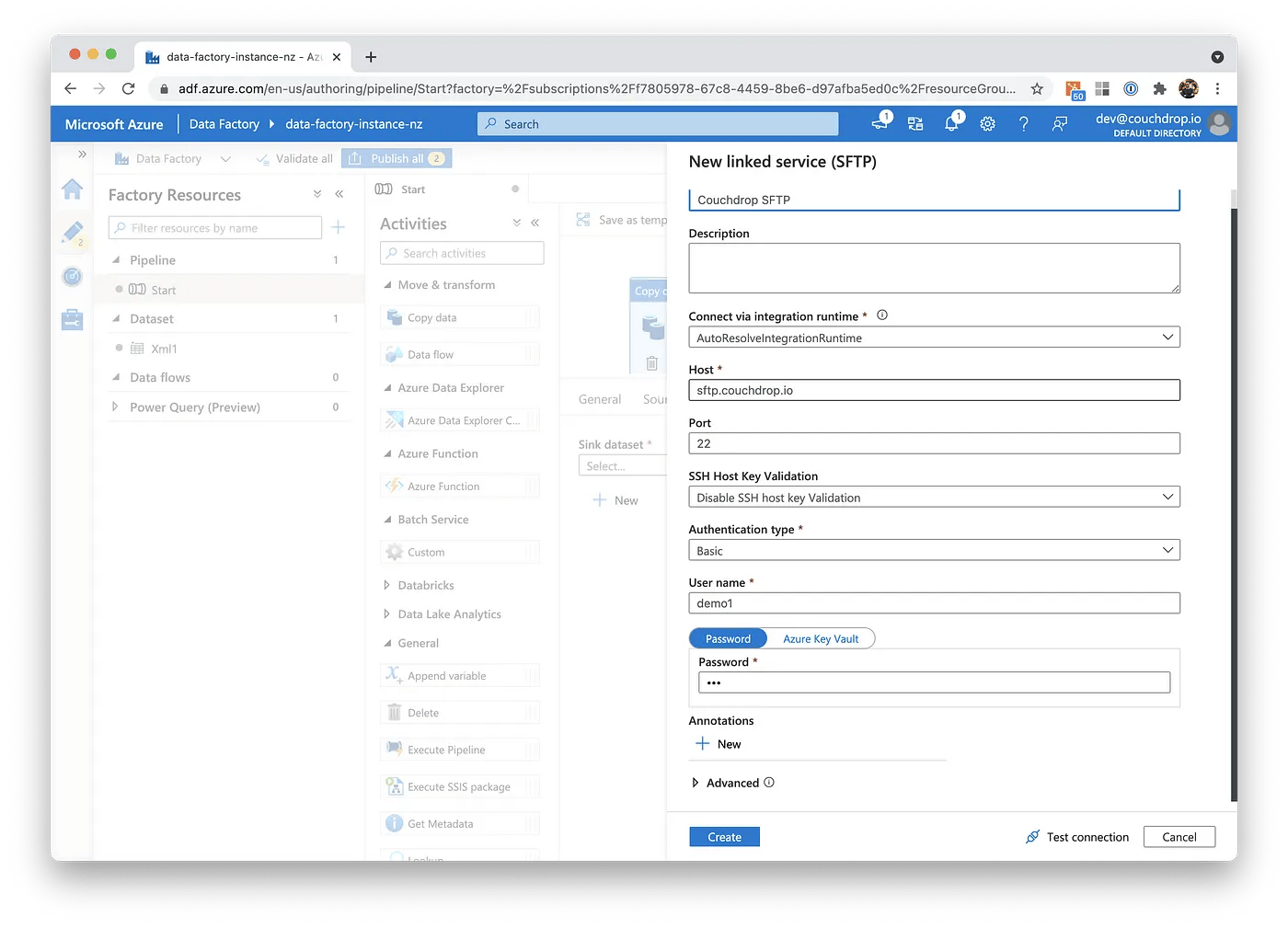The width and height of the screenshot is (1288, 928).
Task: Open the Home icon in left sidebar
Action: [72, 189]
